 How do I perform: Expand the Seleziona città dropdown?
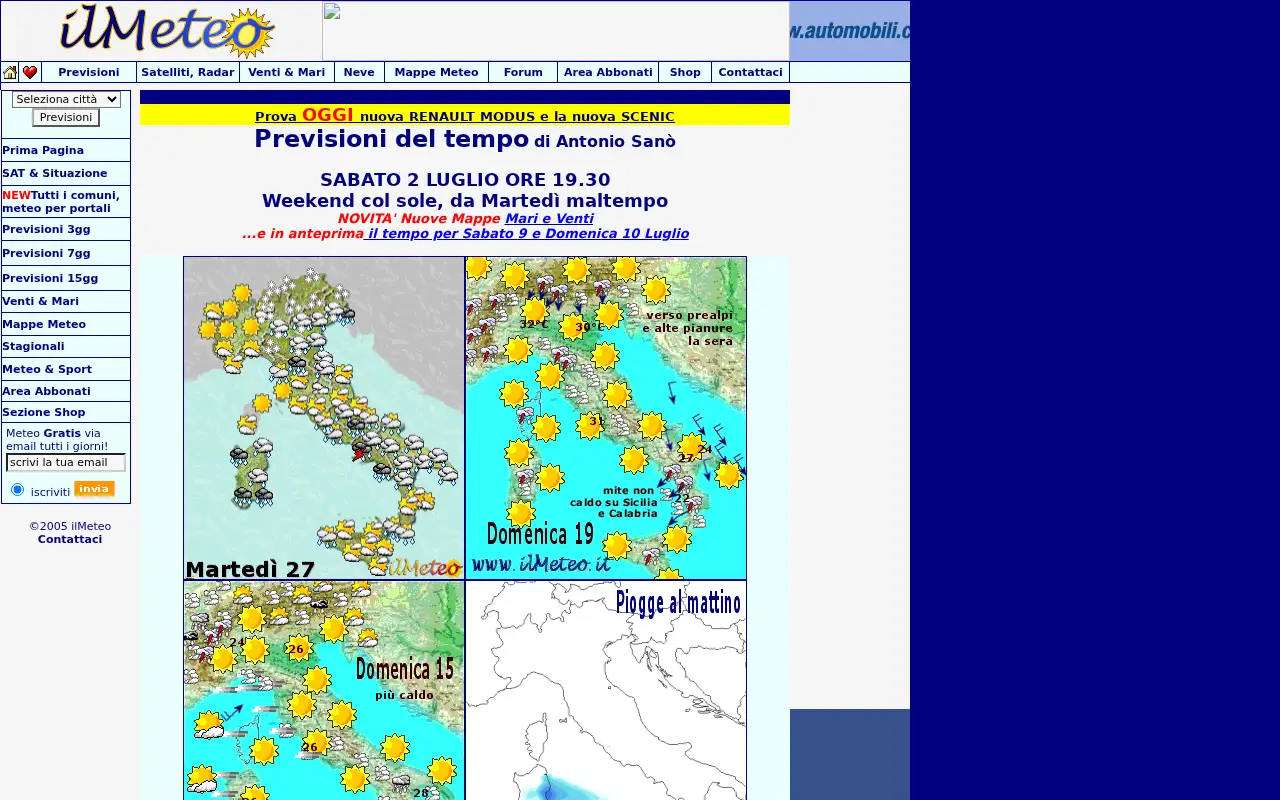66,99
